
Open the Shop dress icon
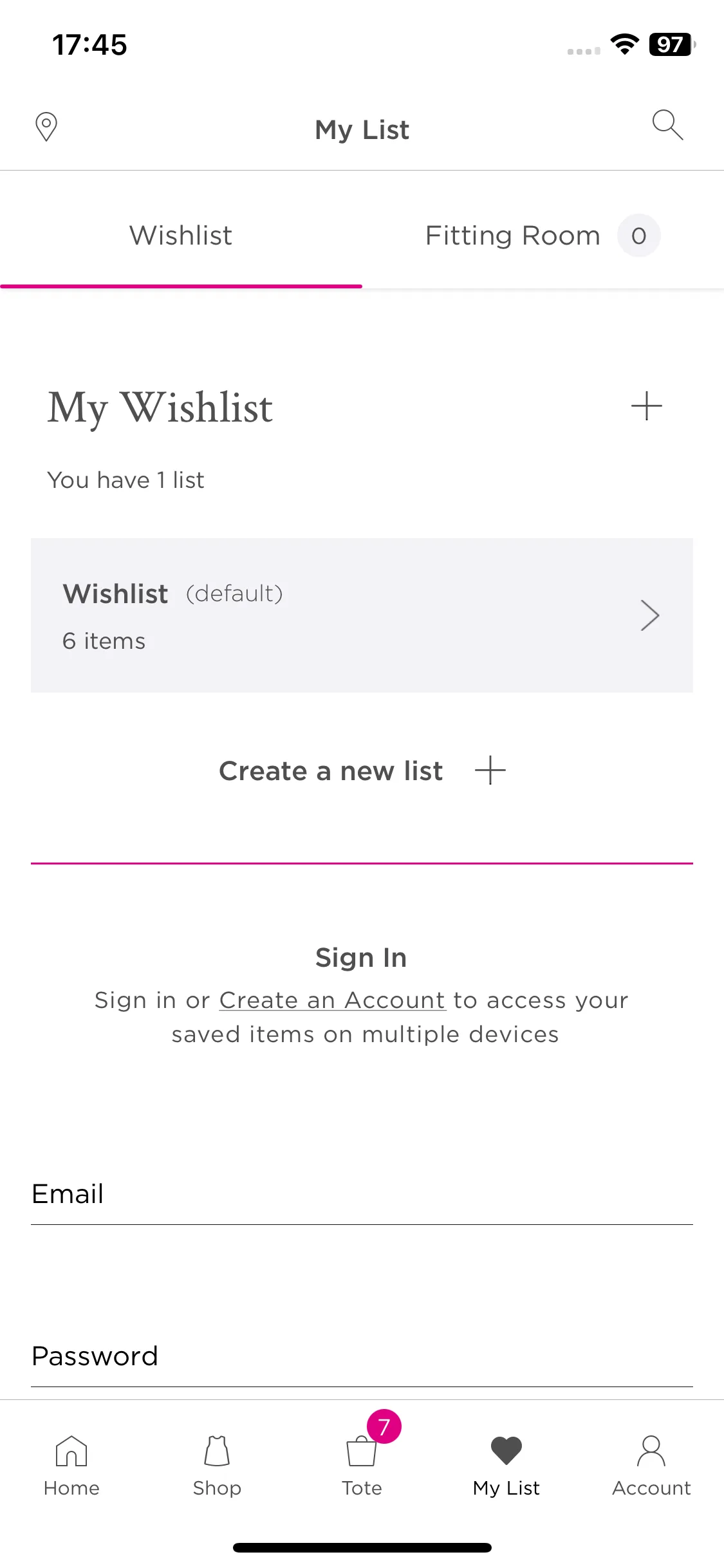(x=217, y=1451)
